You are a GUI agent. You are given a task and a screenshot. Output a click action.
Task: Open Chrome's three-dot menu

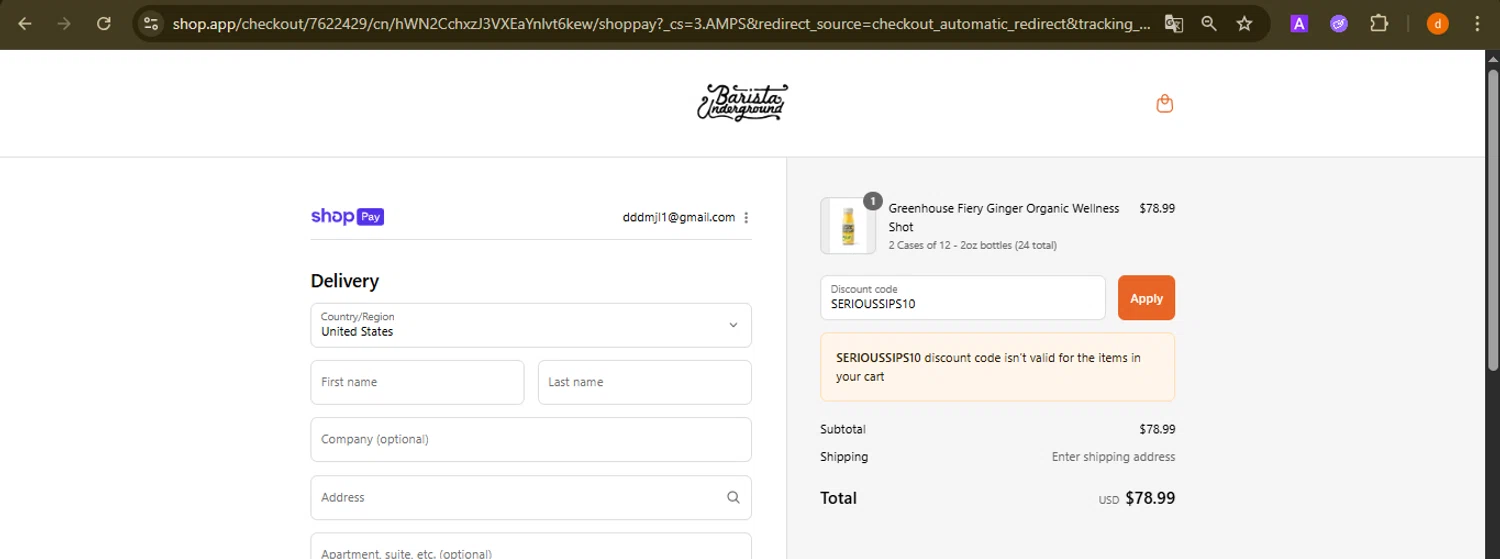[x=1477, y=23]
